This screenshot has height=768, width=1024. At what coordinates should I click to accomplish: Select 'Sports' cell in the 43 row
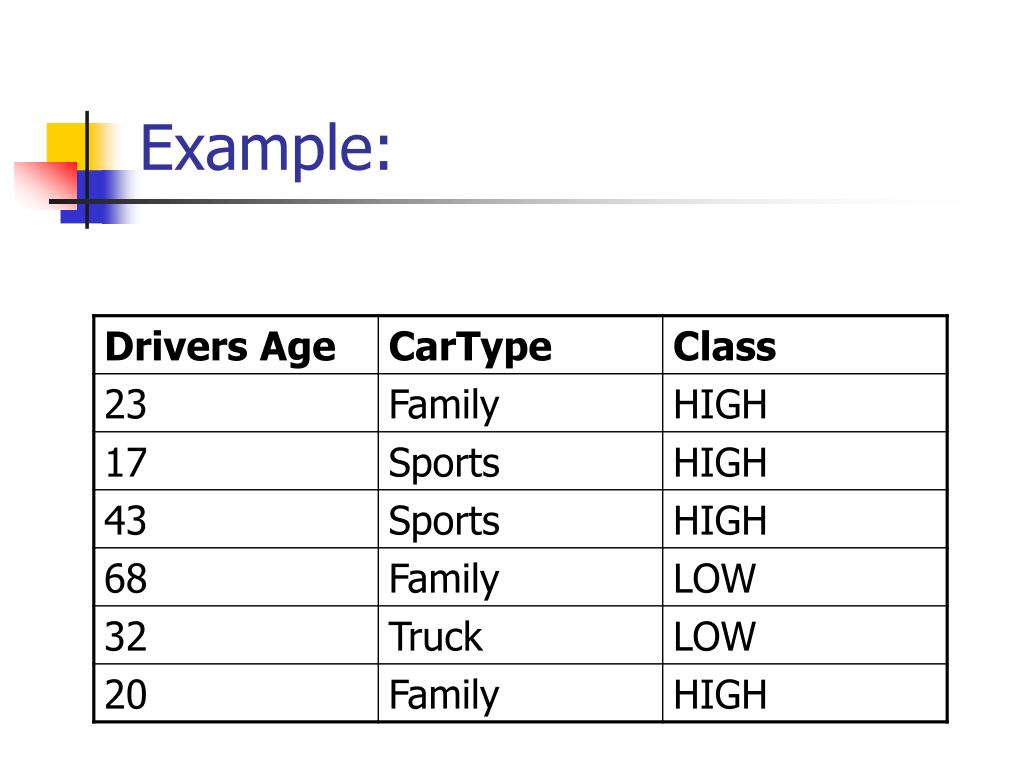point(520,519)
